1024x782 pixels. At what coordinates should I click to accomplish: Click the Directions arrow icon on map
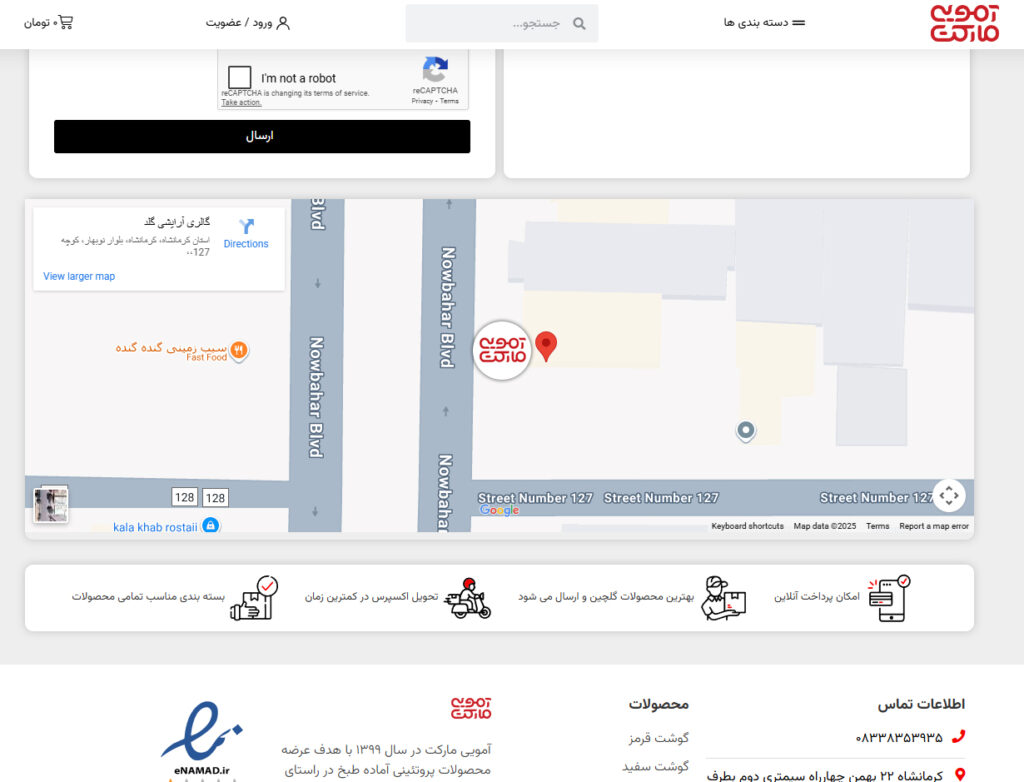point(246,227)
